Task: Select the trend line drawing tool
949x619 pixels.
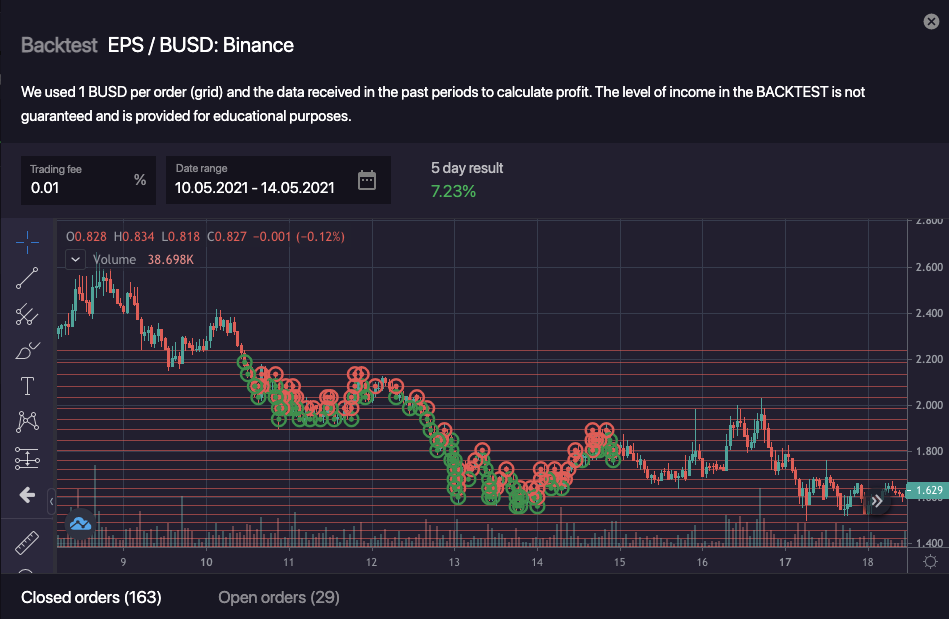Action: tap(27, 278)
